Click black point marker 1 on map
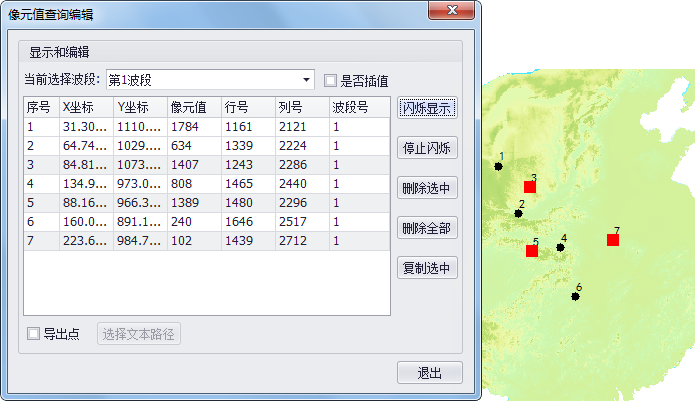695x401 pixels. point(498,167)
